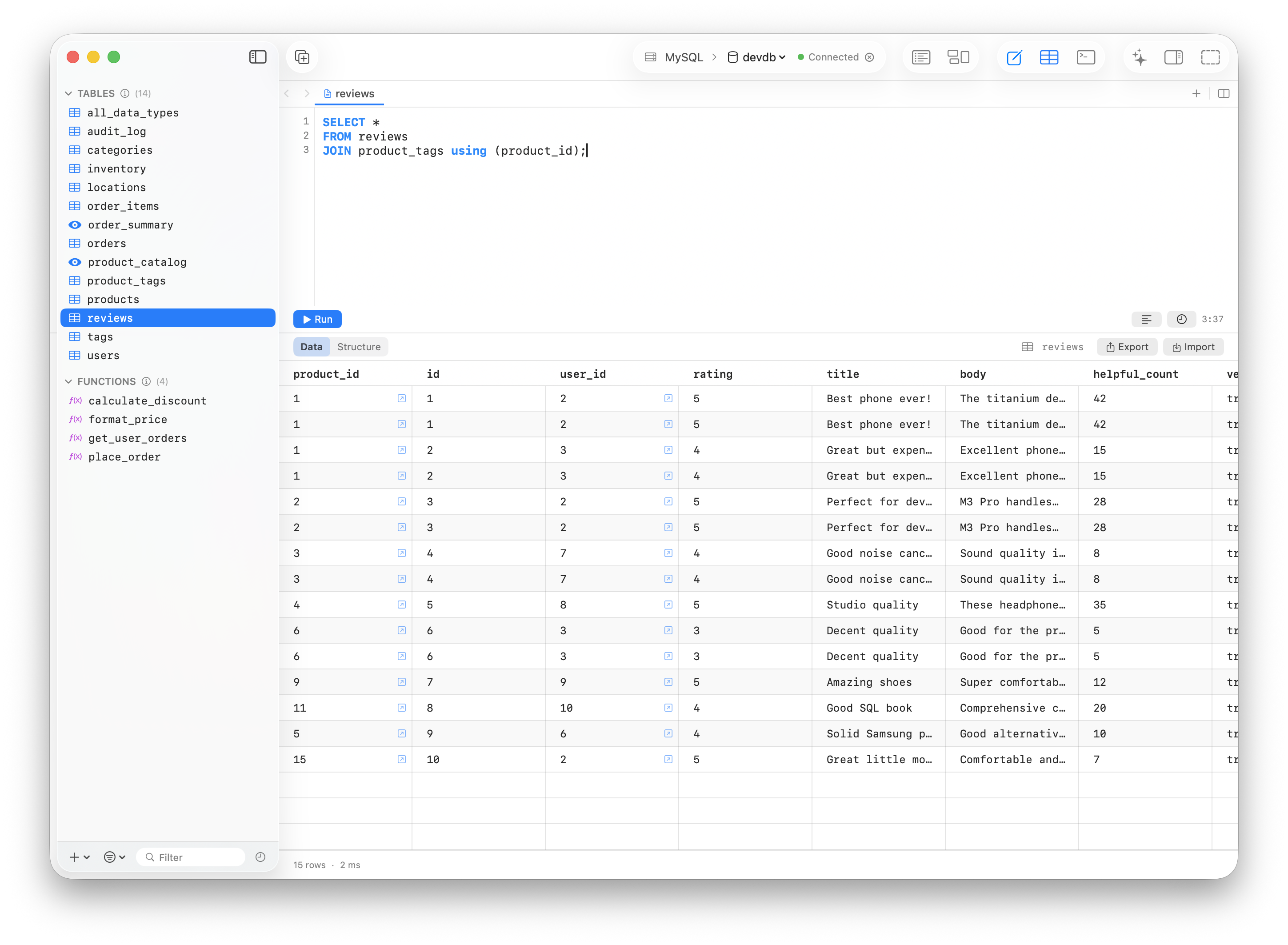Toggle the left sidebar panel icon
This screenshot has height=945, width=1288.
click(257, 56)
